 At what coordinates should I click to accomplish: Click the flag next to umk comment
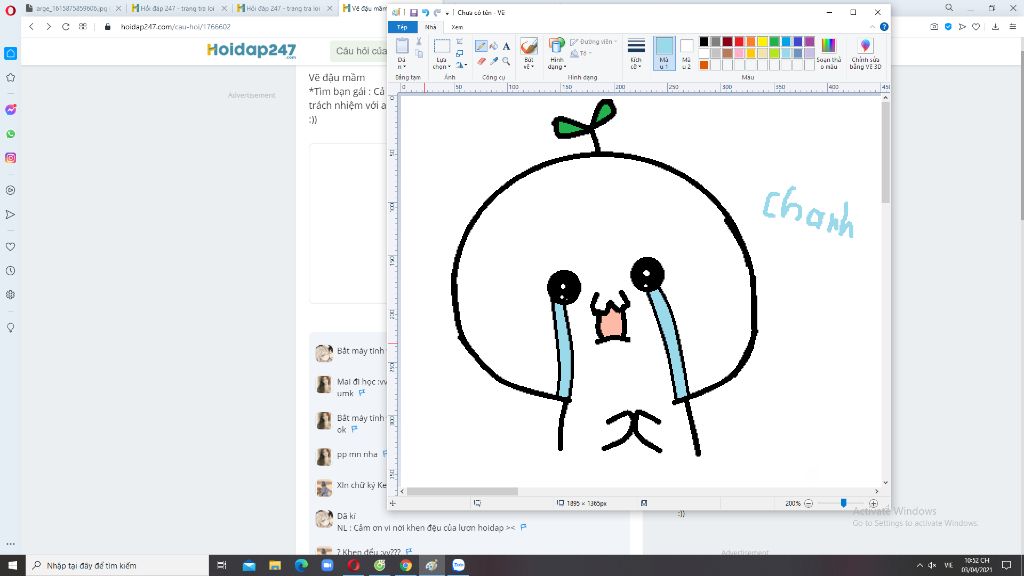pyautogui.click(x=362, y=393)
